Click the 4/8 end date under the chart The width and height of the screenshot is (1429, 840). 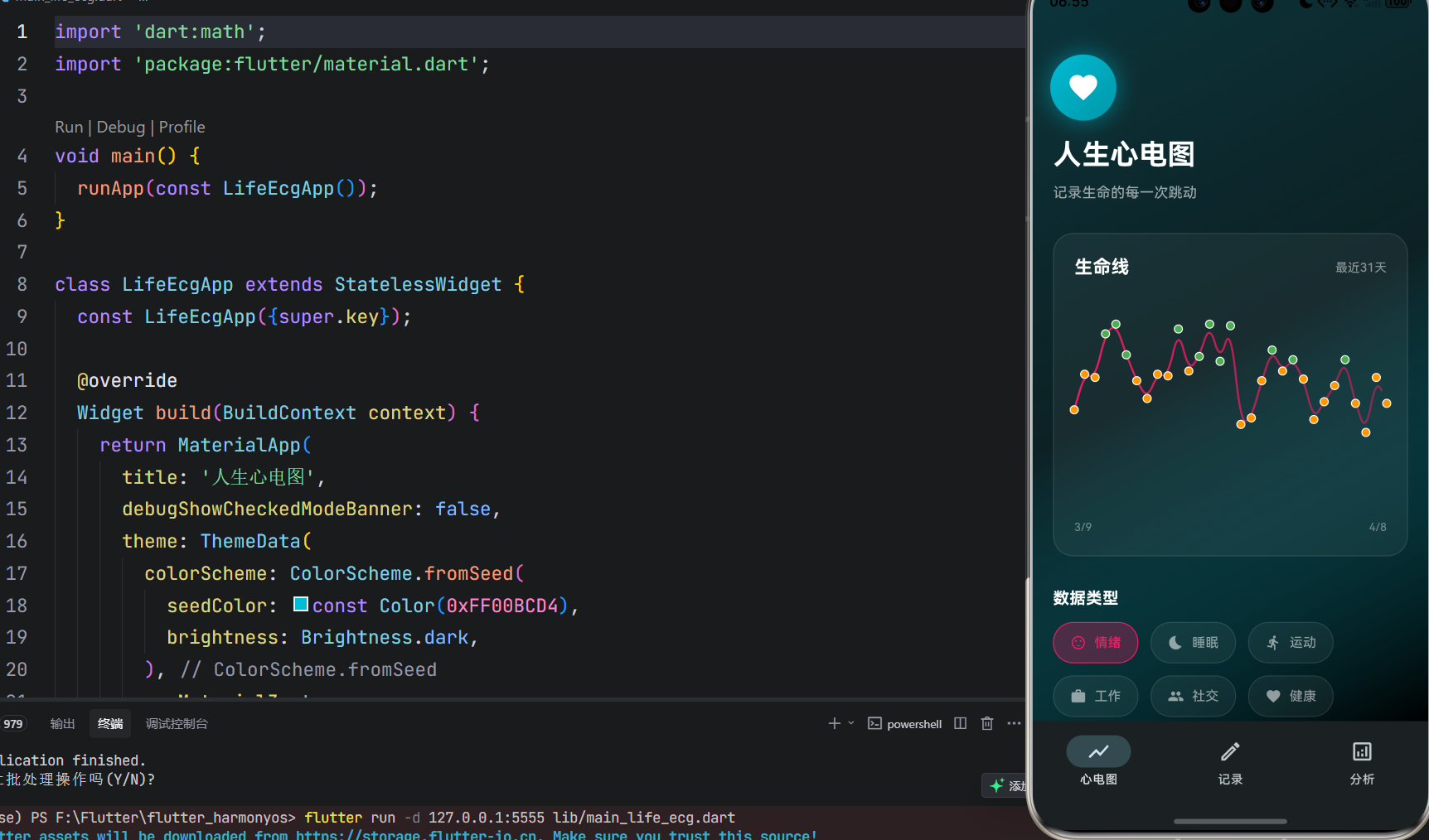pos(1378,527)
